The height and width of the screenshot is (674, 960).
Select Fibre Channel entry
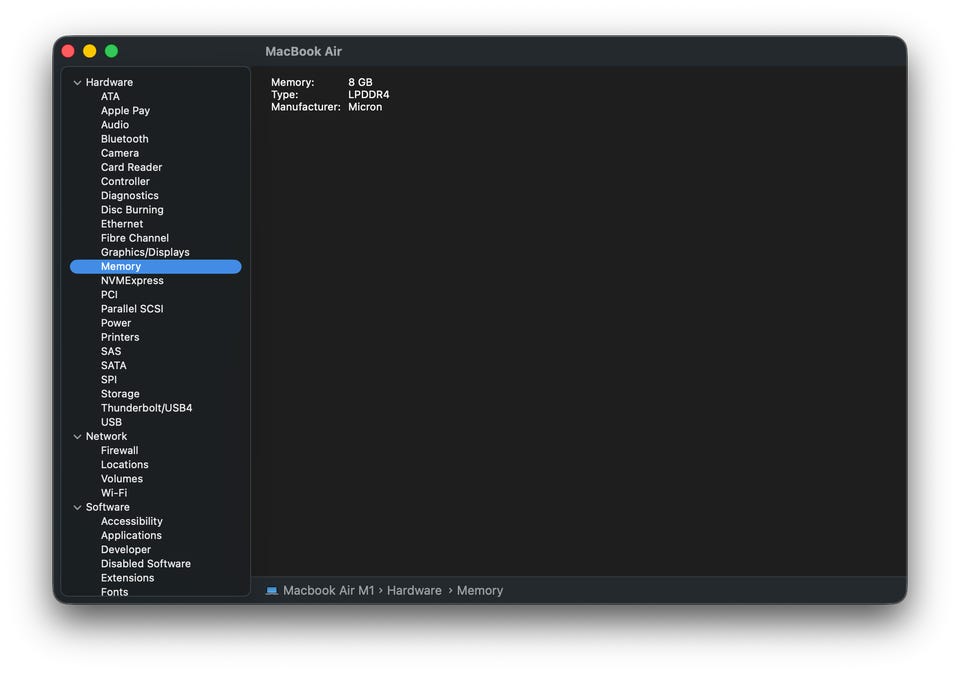[135, 238]
